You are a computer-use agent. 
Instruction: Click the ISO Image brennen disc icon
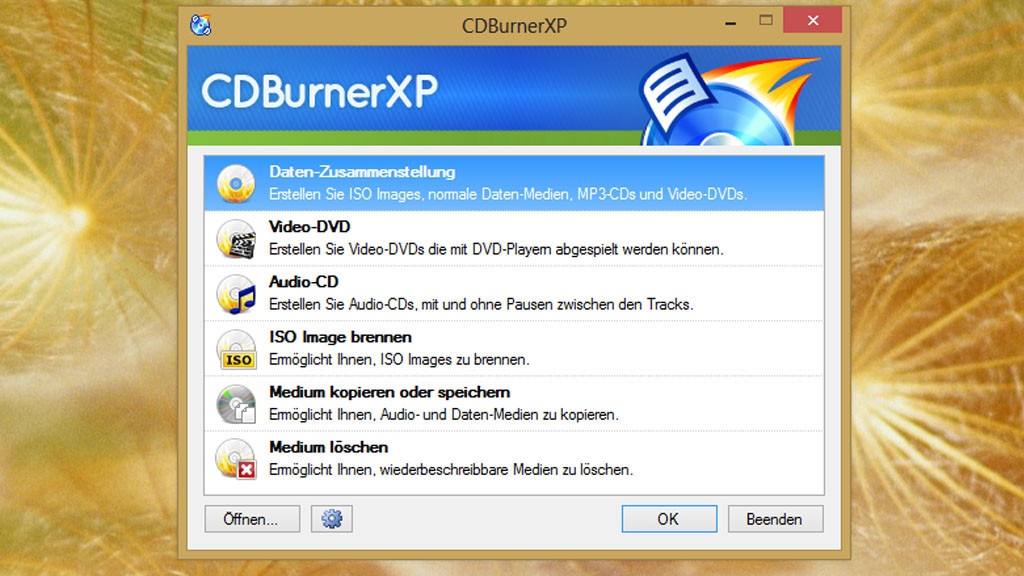tap(235, 347)
